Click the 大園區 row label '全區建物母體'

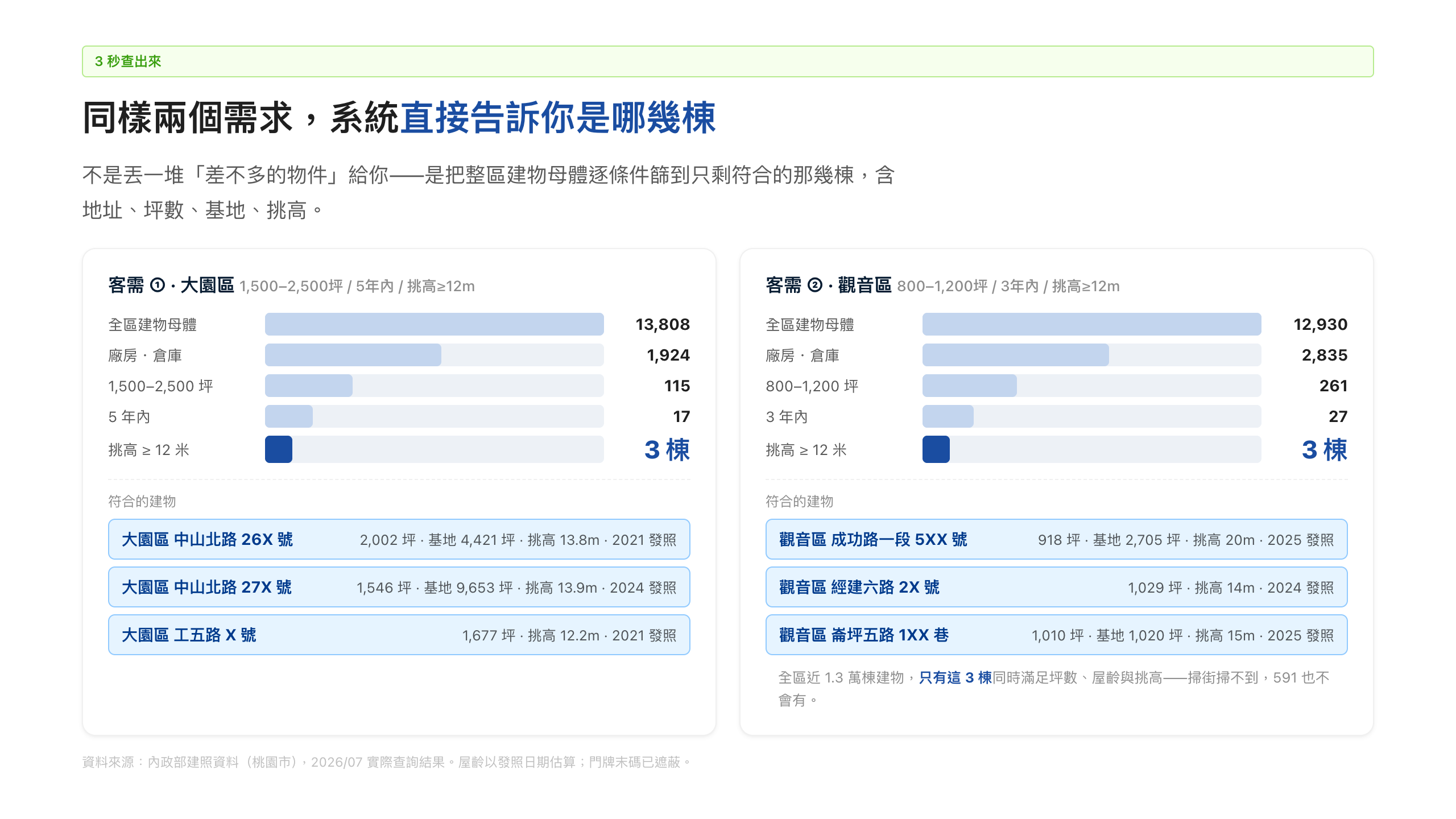coord(152,325)
